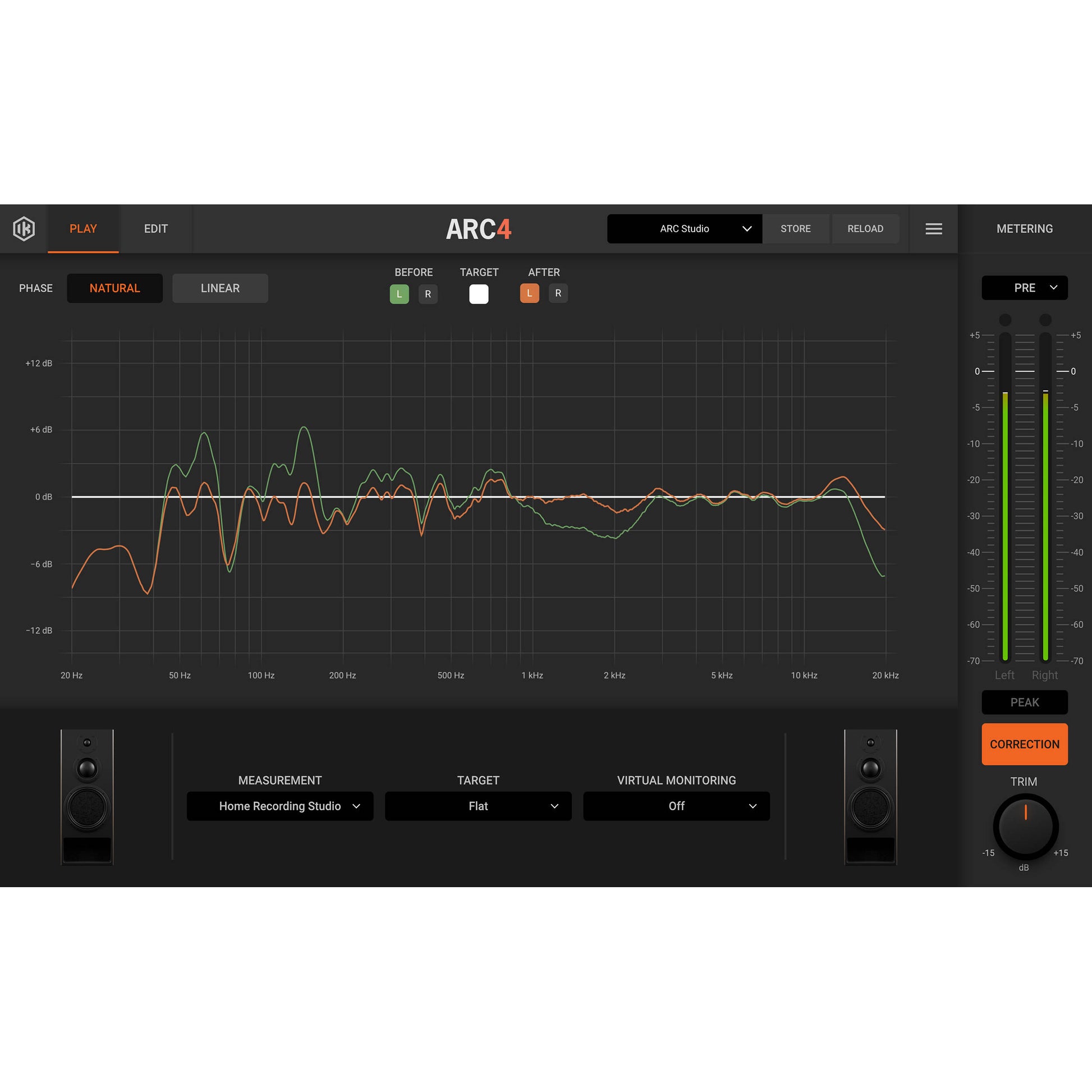Switch to the EDIT tab
Image resolution: width=1092 pixels, height=1092 pixels.
coord(156,229)
